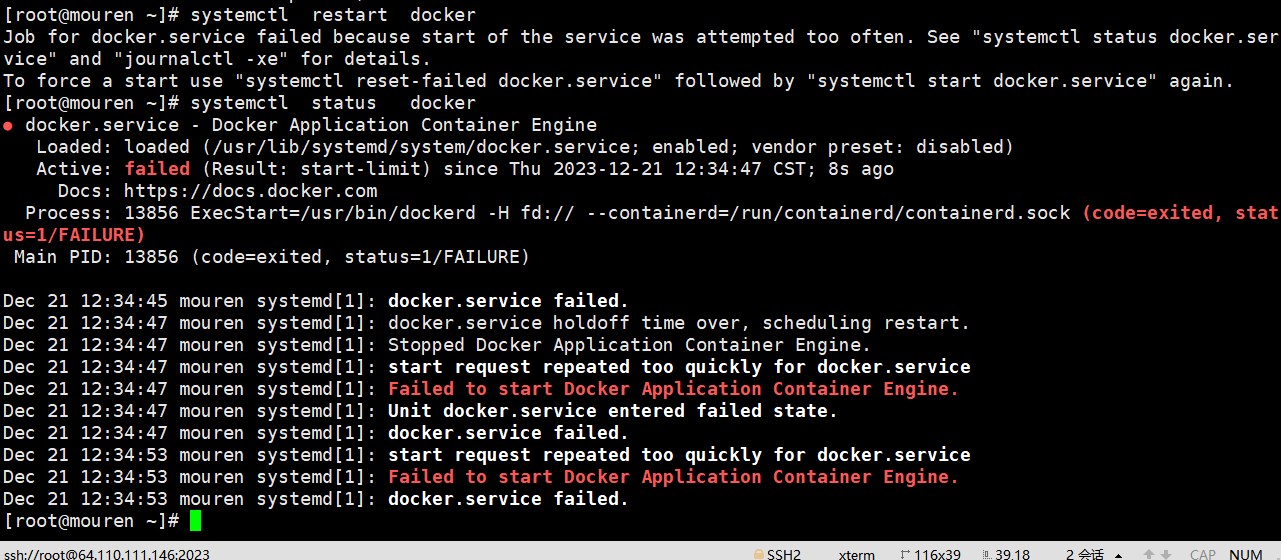1281x560 pixels.
Task: Click the CAP indicator in status bar
Action: click(1203, 554)
